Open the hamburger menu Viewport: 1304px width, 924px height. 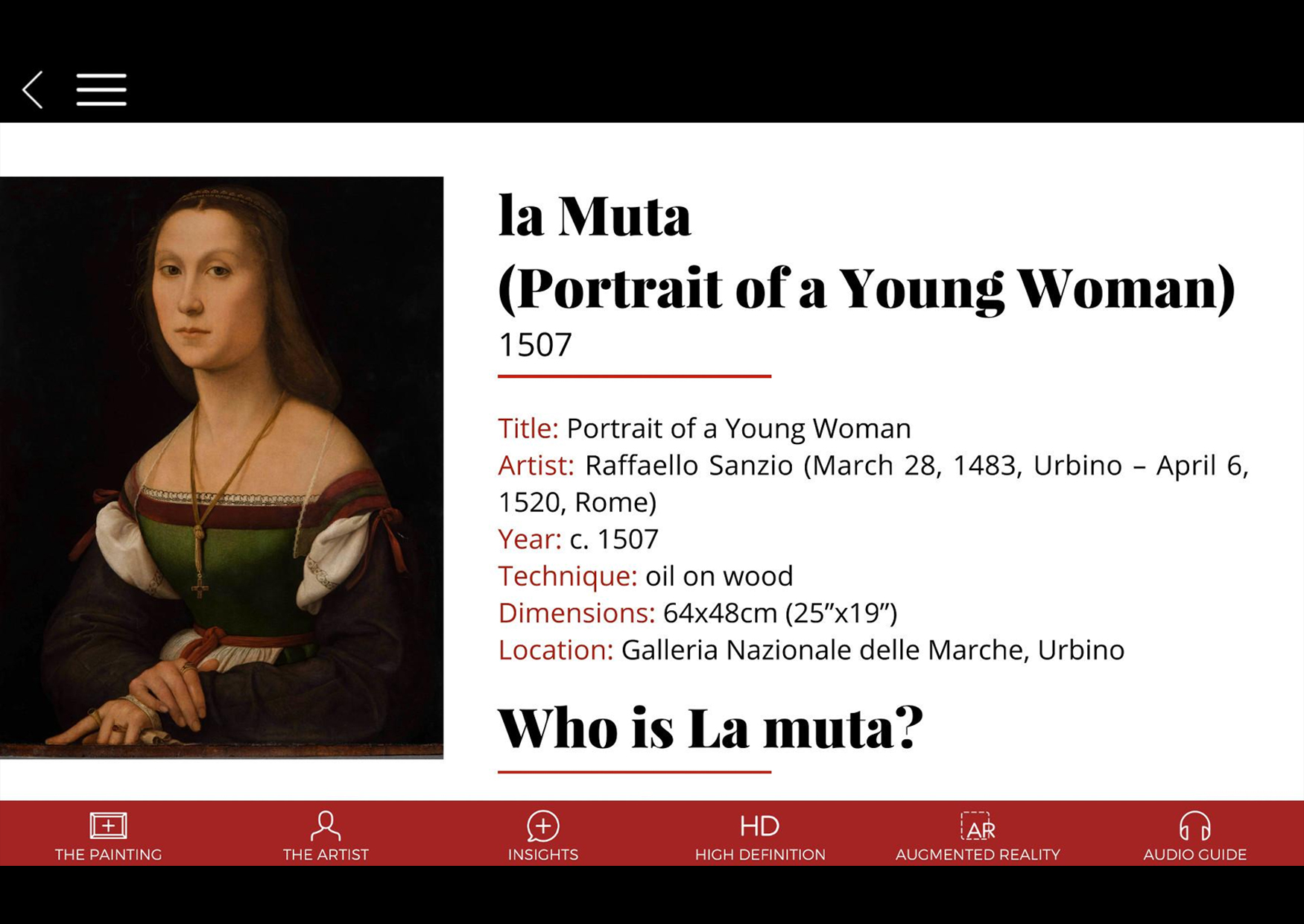pyautogui.click(x=101, y=90)
